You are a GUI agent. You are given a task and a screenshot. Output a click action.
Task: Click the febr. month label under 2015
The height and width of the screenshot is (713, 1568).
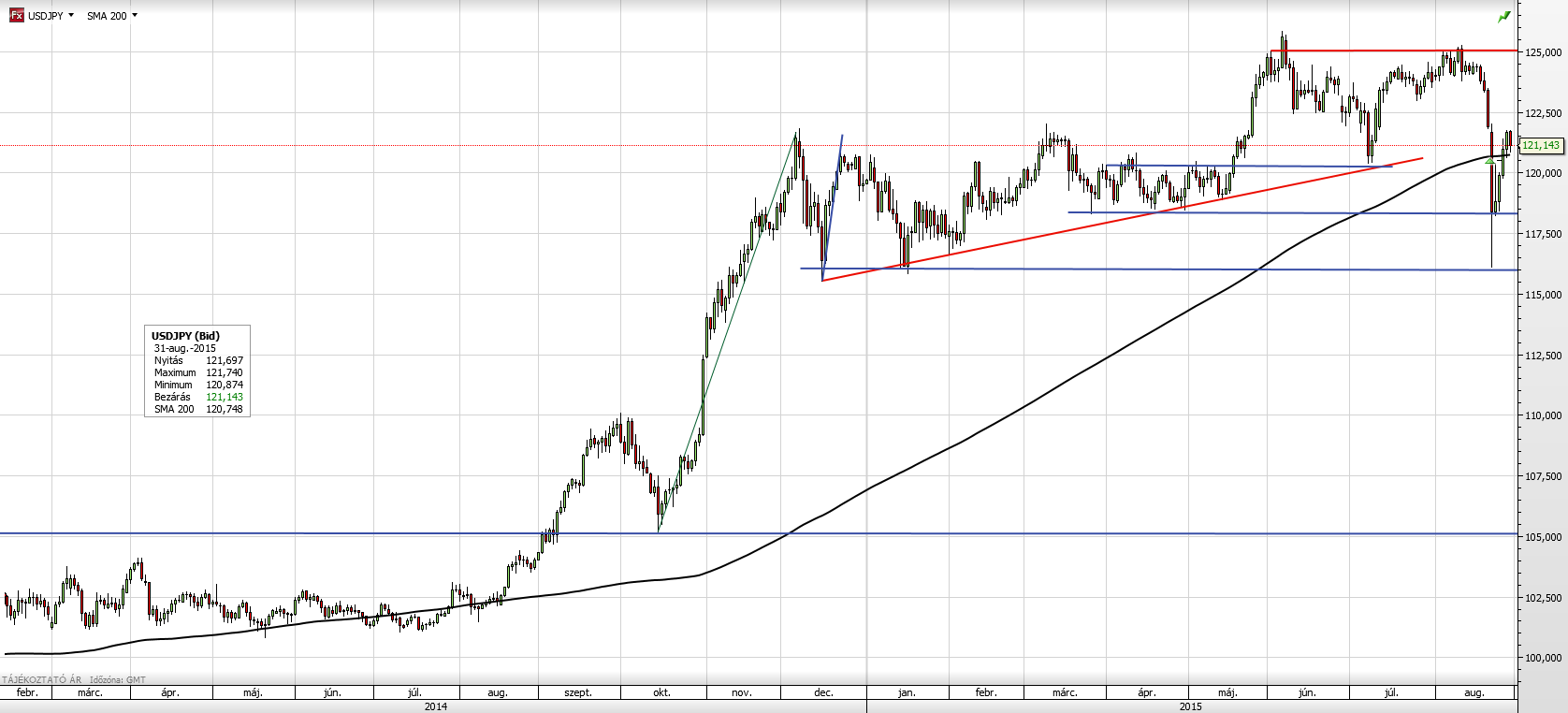point(986,692)
